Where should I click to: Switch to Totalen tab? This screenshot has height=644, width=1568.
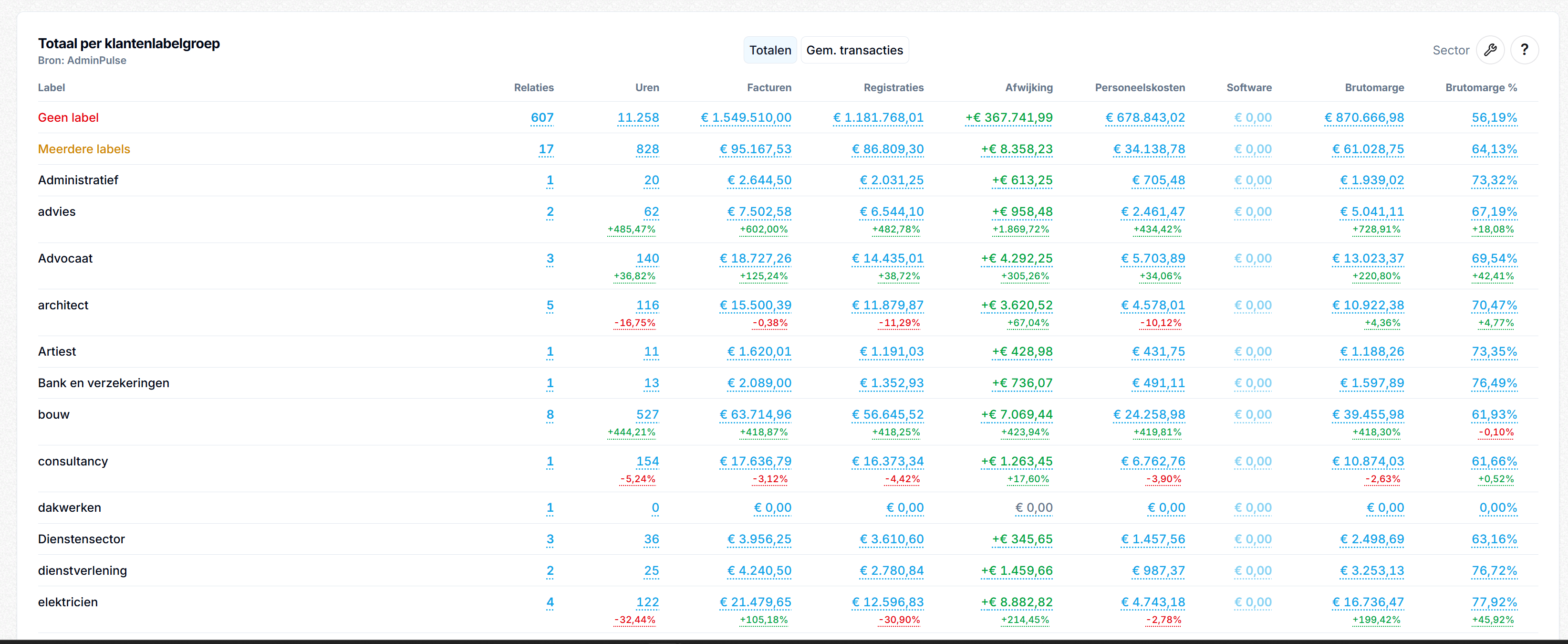coord(769,50)
